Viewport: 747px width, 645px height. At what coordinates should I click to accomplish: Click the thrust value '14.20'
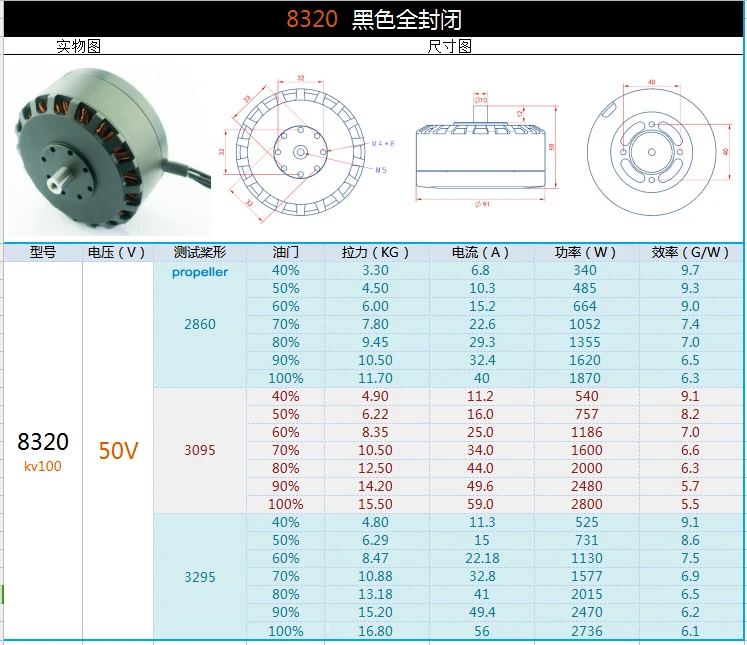(x=375, y=486)
